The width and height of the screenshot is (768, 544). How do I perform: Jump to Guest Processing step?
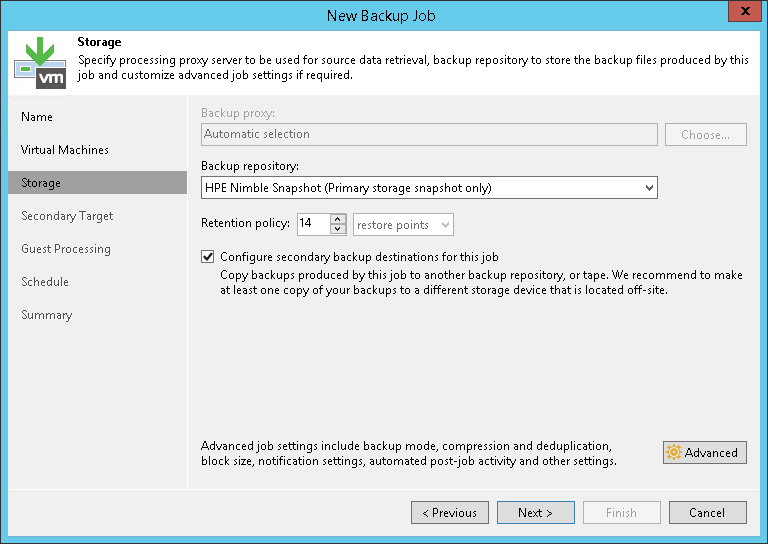(66, 249)
